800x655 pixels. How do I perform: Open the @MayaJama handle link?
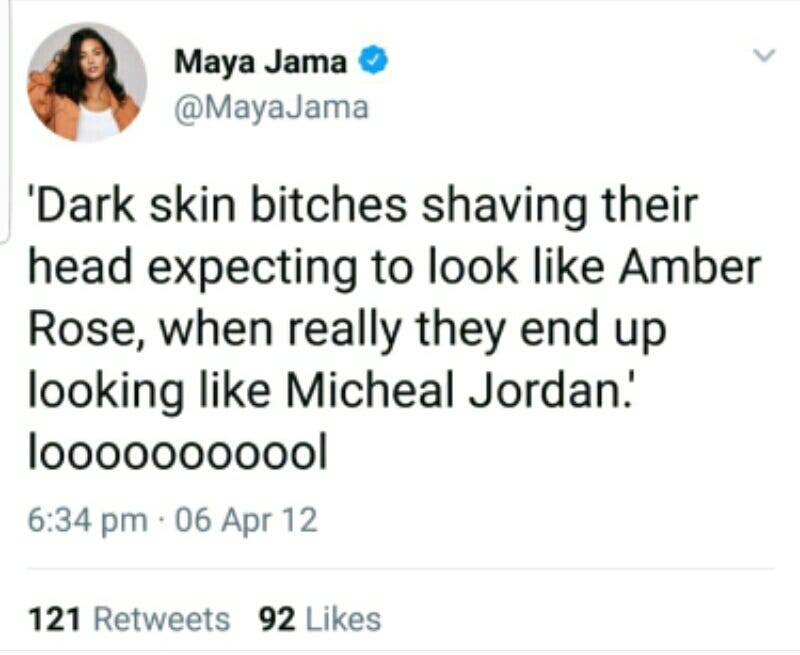click(271, 108)
